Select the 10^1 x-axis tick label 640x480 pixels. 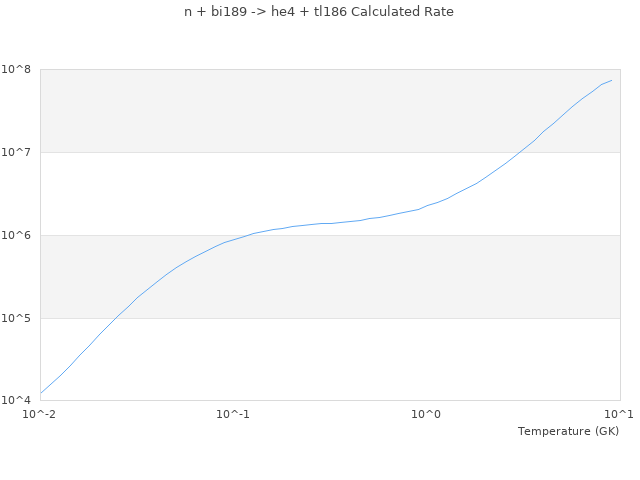[620, 414]
